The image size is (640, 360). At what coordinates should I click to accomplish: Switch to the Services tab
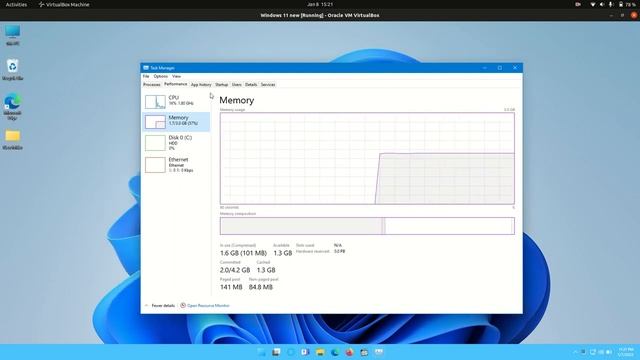click(x=268, y=84)
